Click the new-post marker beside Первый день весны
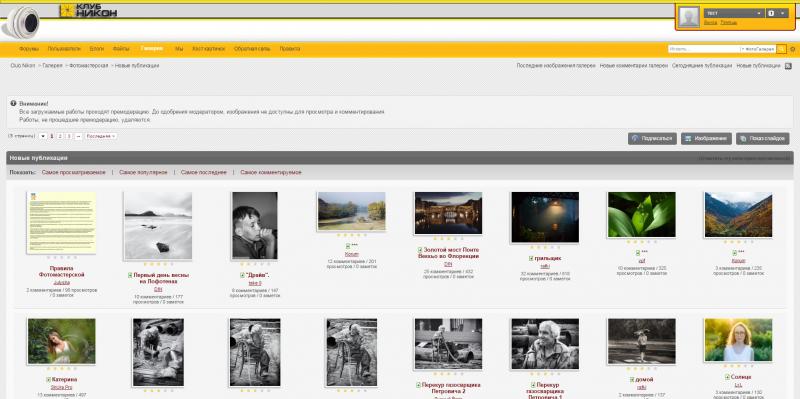 point(130,275)
